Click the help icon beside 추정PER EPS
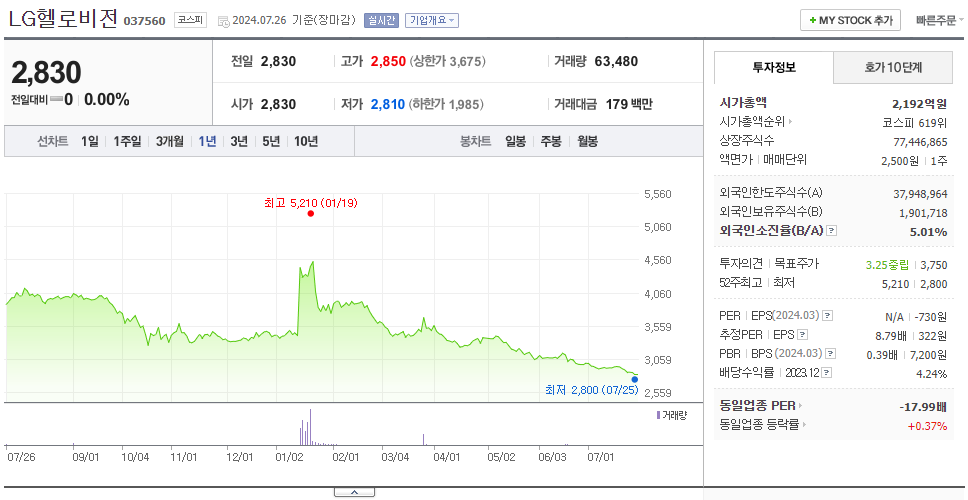This screenshot has width=968, height=500. [x=803, y=335]
